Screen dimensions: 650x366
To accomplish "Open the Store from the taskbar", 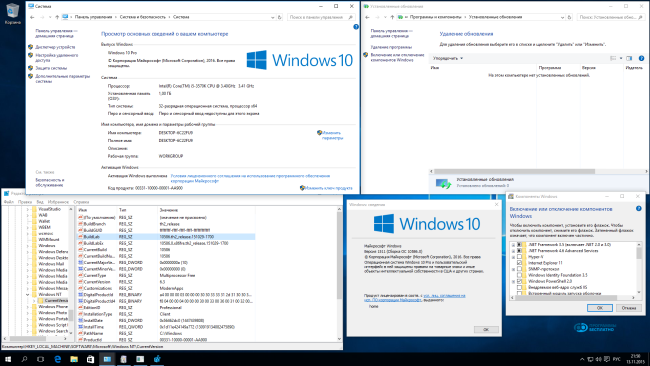I will [90, 359].
